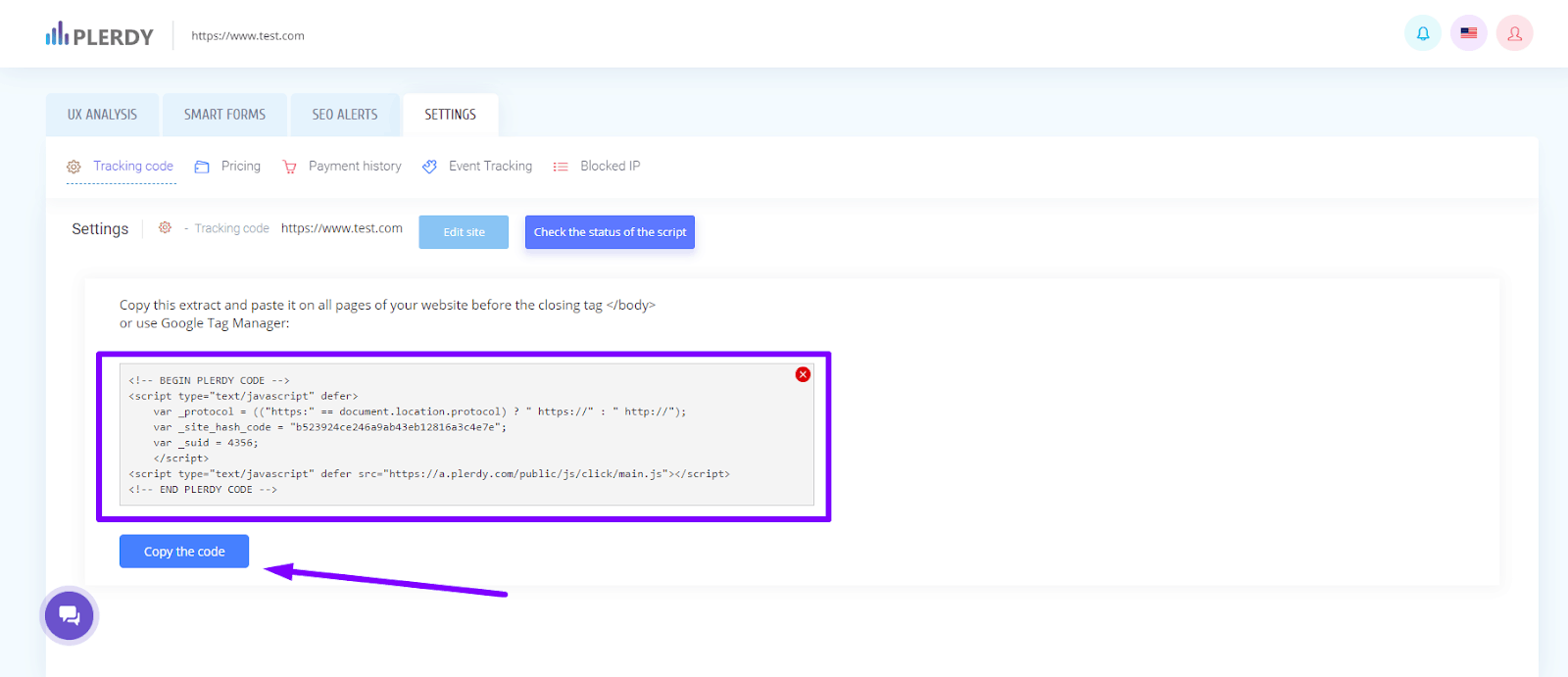
Task: Click the Blocked IP list icon
Action: 561,167
